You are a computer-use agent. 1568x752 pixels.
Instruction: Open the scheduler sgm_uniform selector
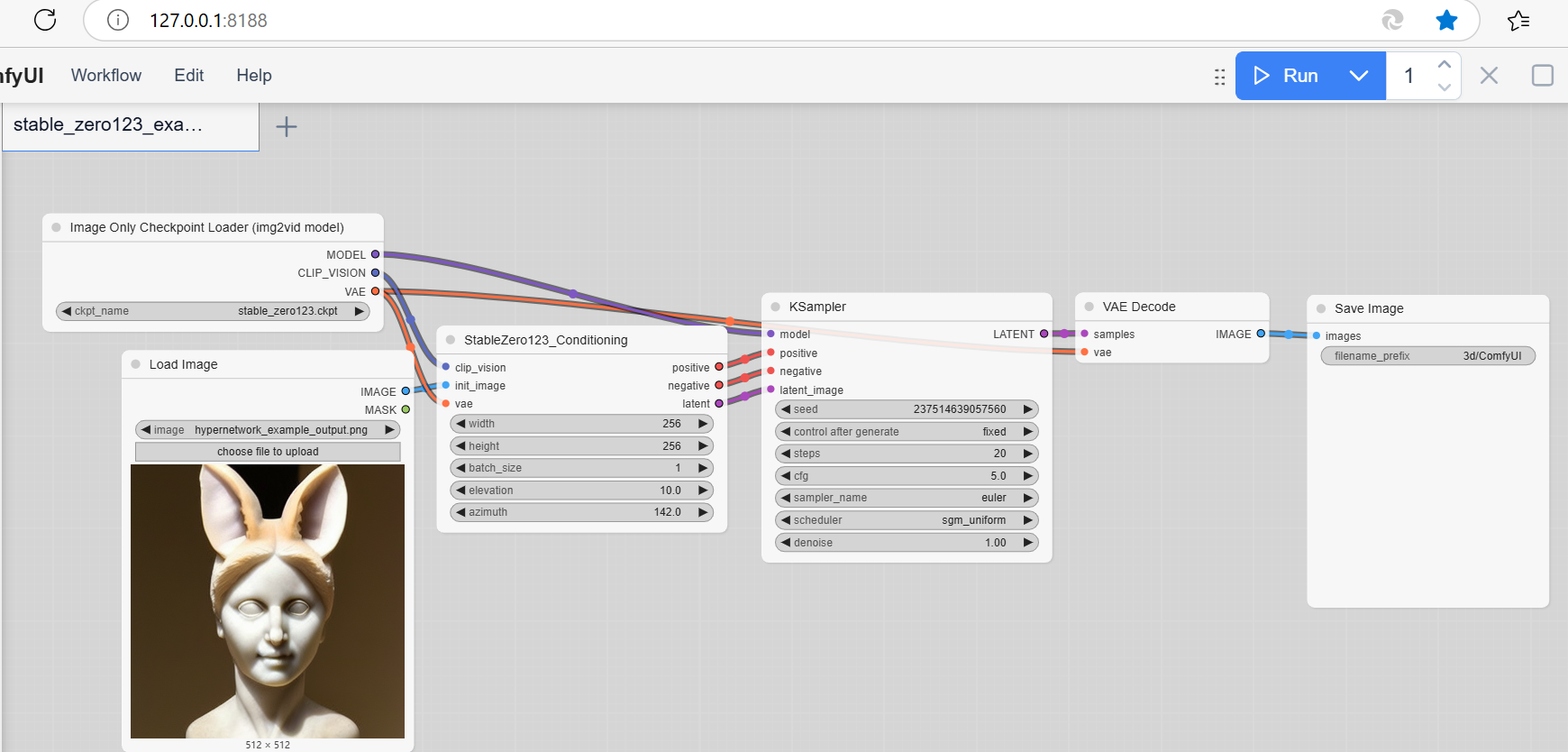pyautogui.click(x=907, y=520)
